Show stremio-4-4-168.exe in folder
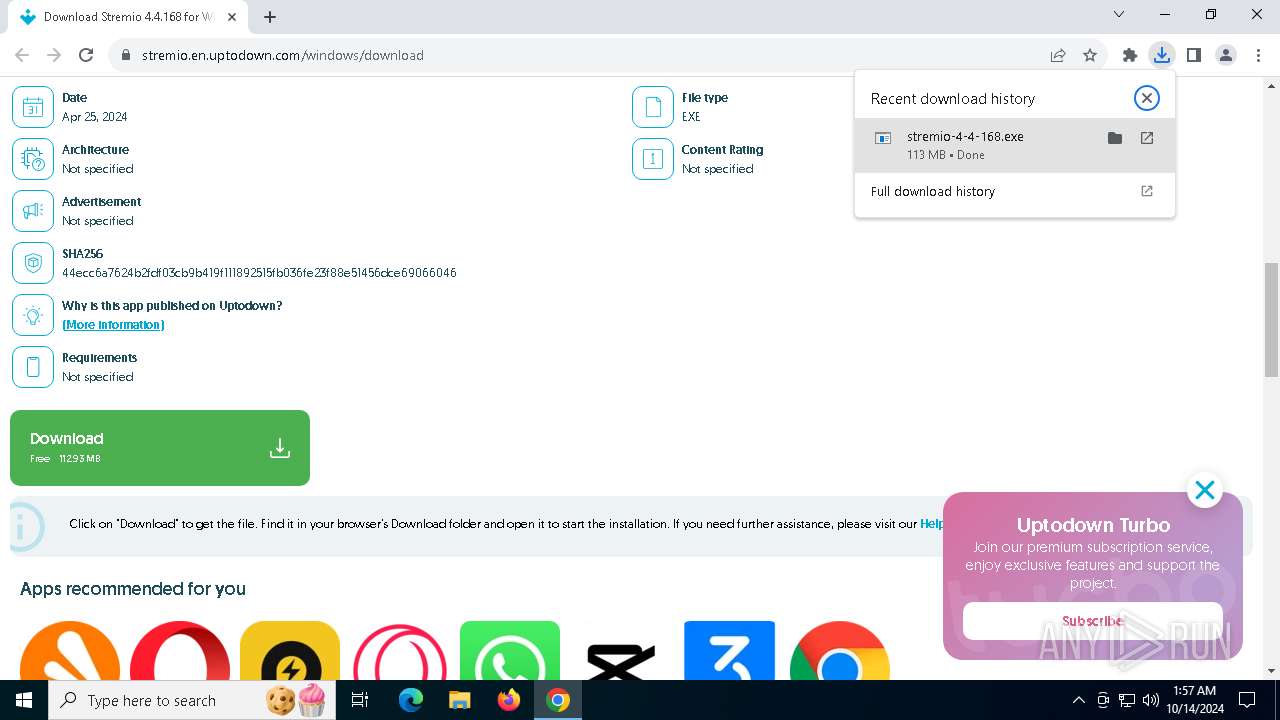 (x=1115, y=138)
